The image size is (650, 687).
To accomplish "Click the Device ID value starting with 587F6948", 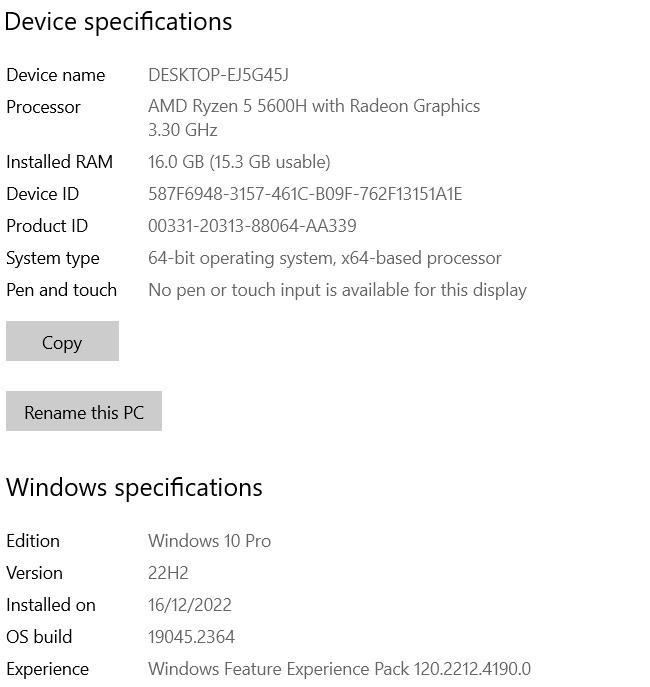I will point(304,194).
